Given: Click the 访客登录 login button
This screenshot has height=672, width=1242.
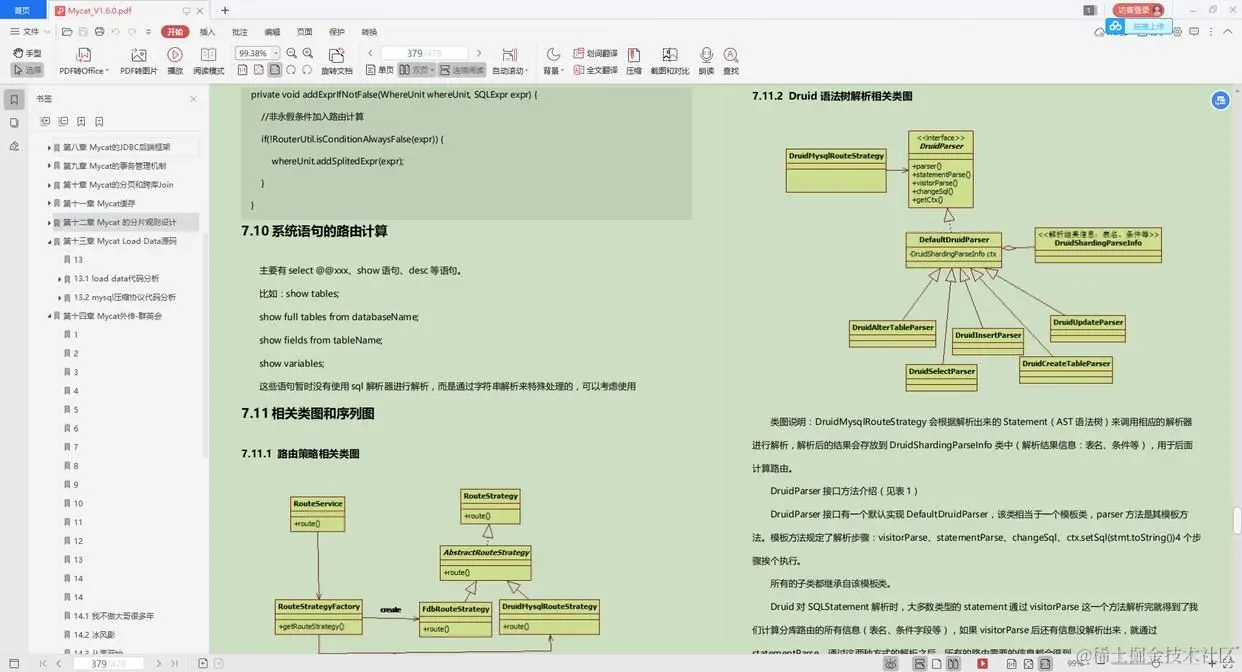Looking at the screenshot, I should click(1138, 10).
